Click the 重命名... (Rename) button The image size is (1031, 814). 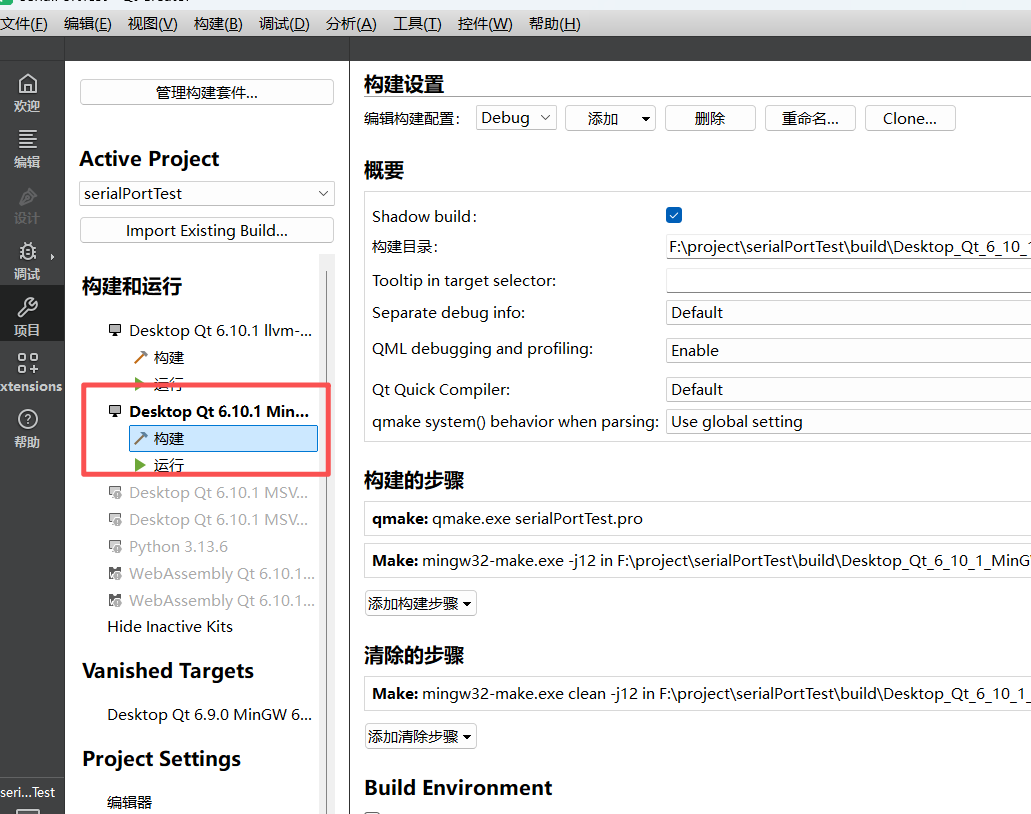click(x=810, y=118)
